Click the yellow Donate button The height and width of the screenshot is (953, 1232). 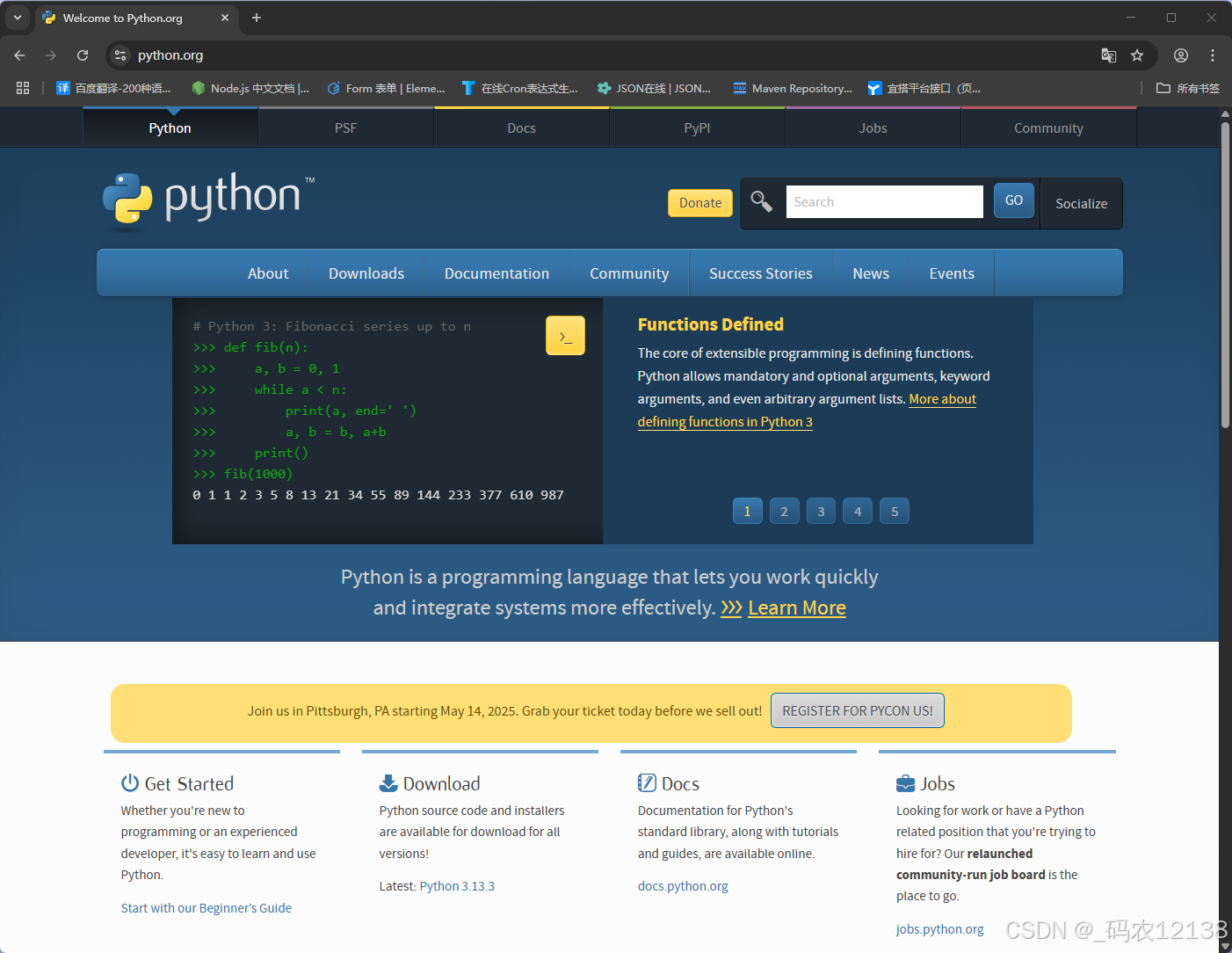click(x=700, y=202)
